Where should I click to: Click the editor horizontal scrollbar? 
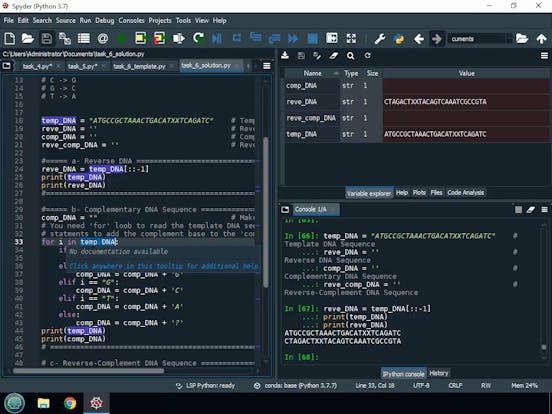tap(88, 371)
